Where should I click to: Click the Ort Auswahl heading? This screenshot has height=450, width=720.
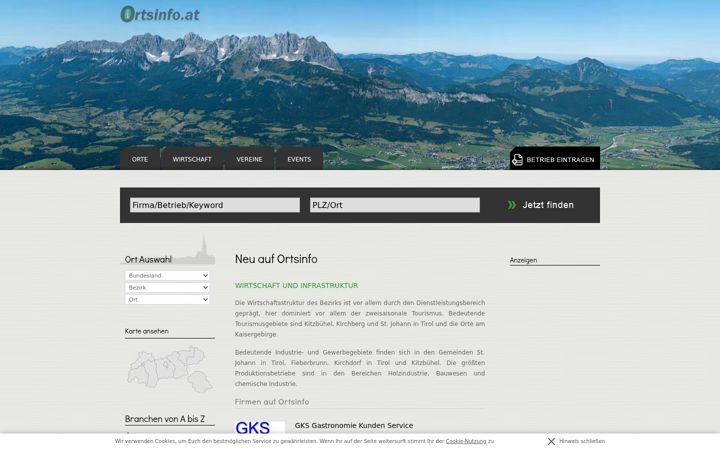click(x=148, y=259)
